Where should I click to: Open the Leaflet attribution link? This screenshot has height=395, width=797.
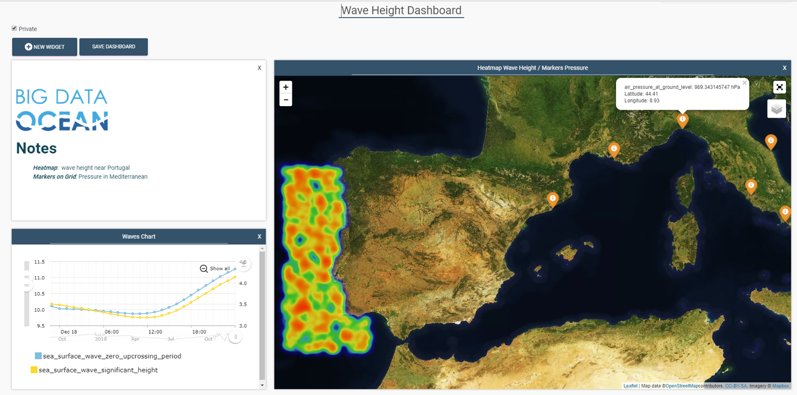630,386
